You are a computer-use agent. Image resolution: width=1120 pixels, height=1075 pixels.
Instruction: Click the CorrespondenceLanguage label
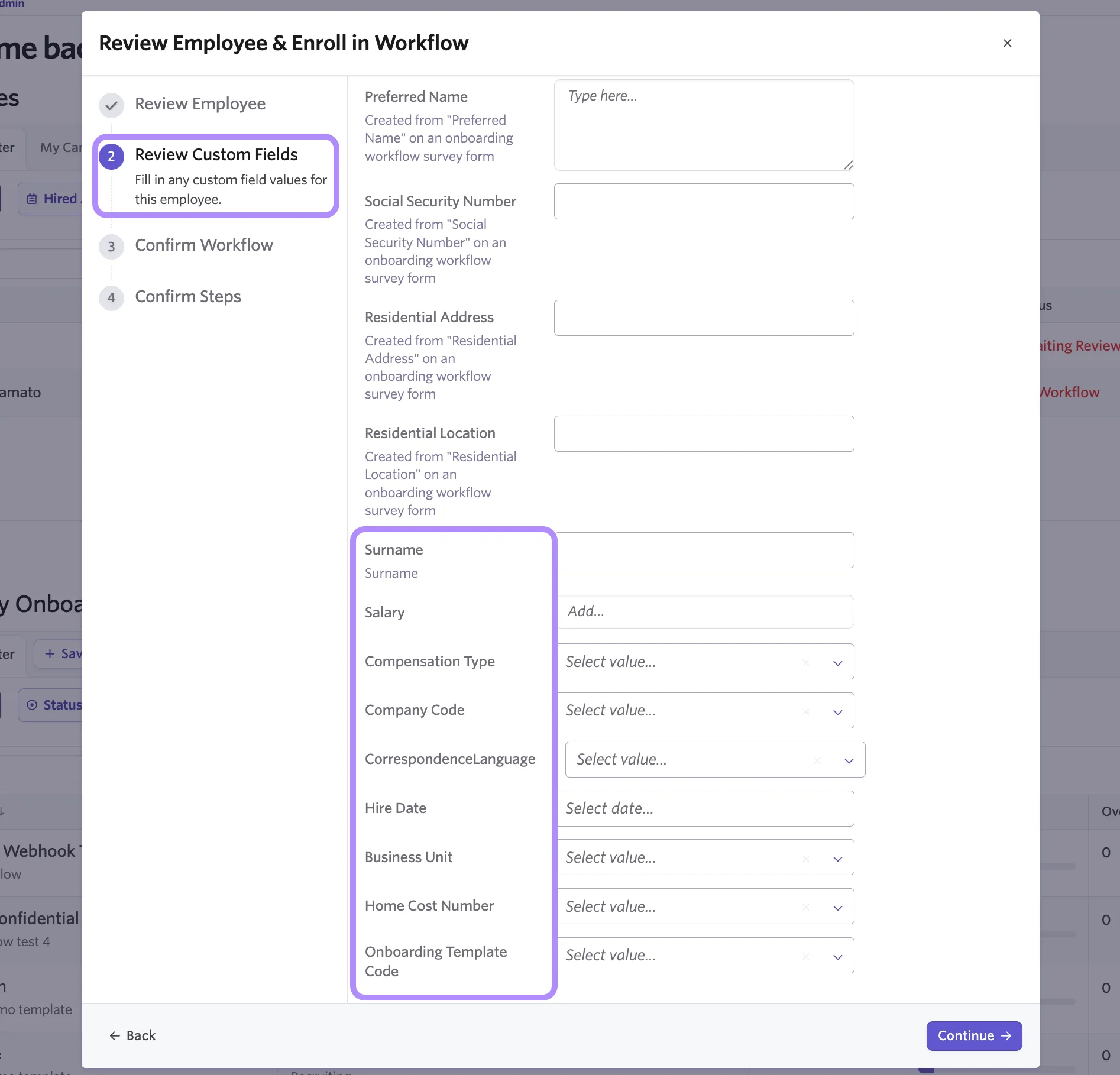click(x=450, y=759)
